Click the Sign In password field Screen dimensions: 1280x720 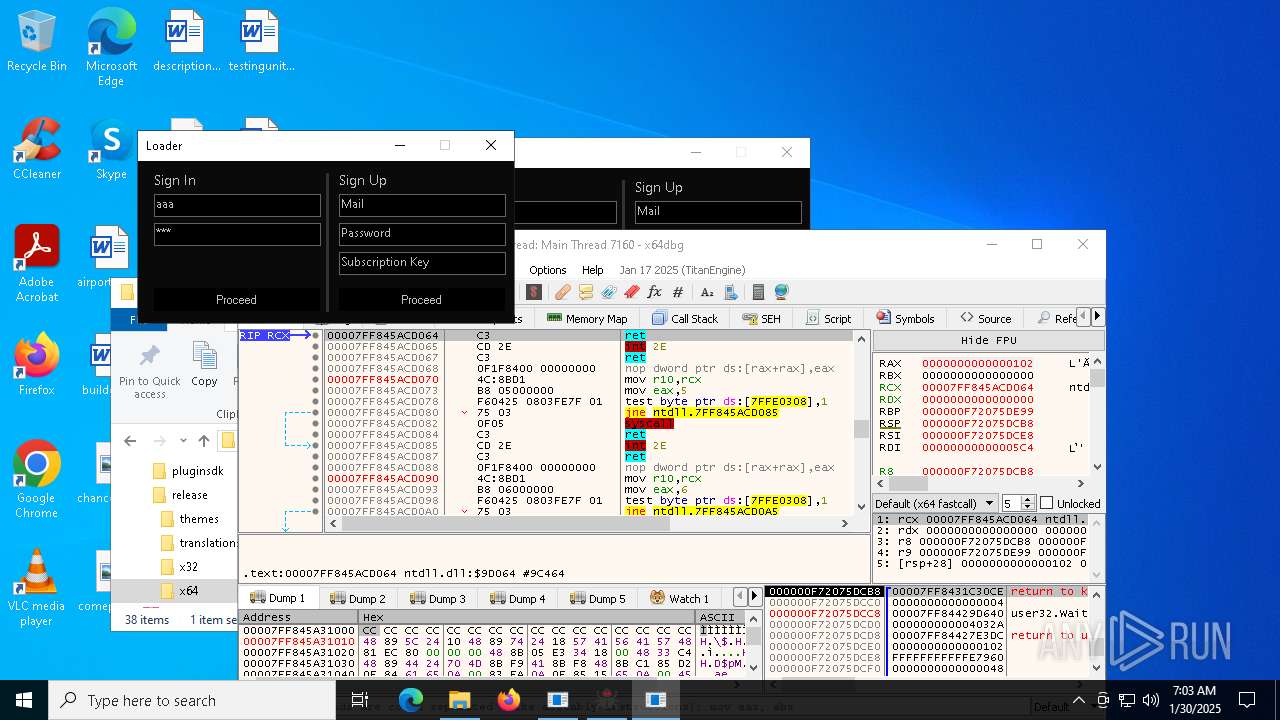pyautogui.click(x=237, y=234)
